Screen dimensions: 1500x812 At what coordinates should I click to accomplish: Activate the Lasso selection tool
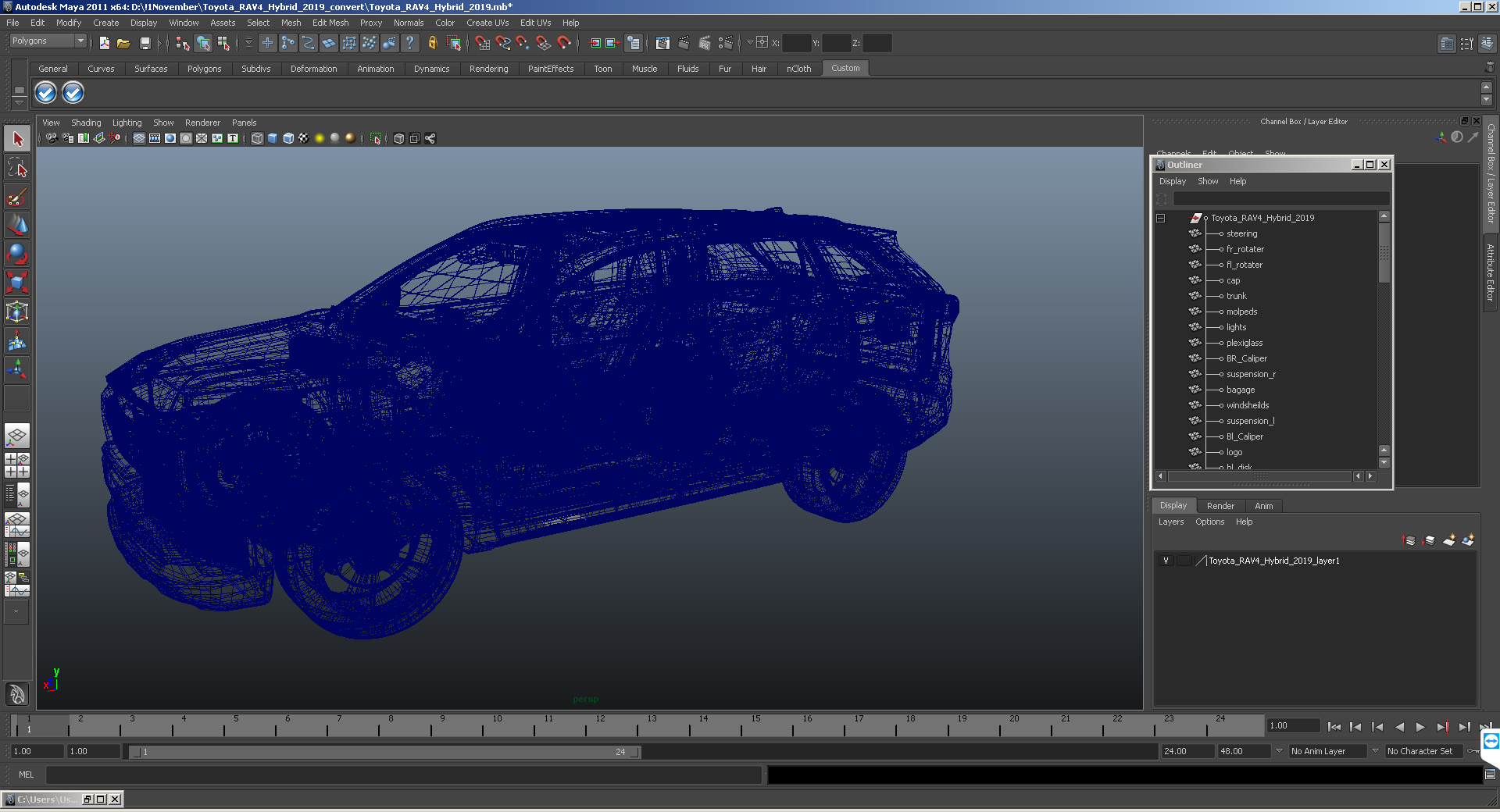pyautogui.click(x=17, y=167)
